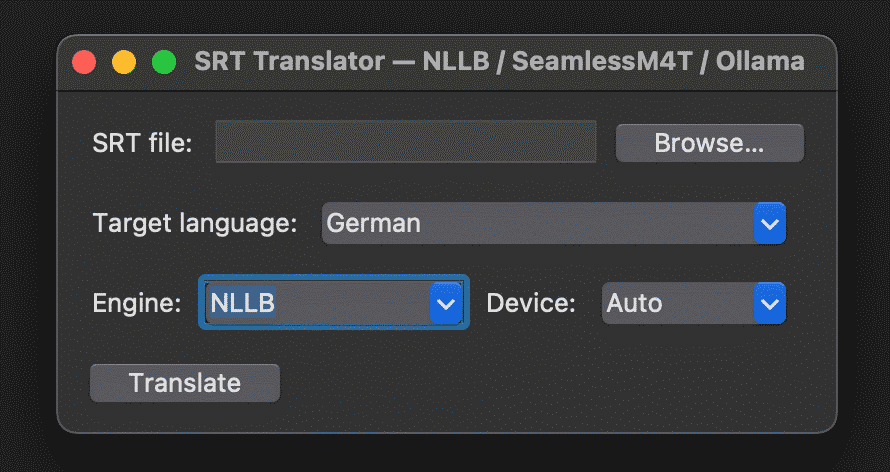Select the NLLB text in Engine box
The width and height of the screenshot is (890, 472).
tap(242, 303)
